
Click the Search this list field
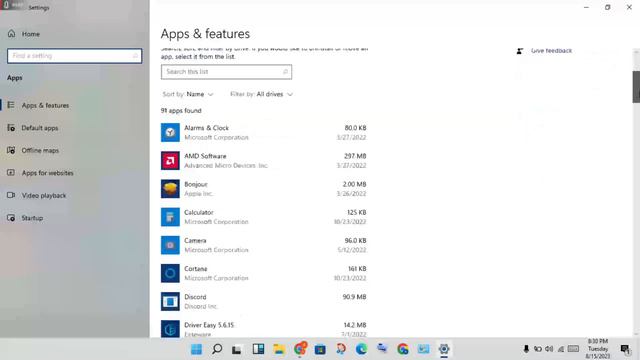[x=226, y=72]
